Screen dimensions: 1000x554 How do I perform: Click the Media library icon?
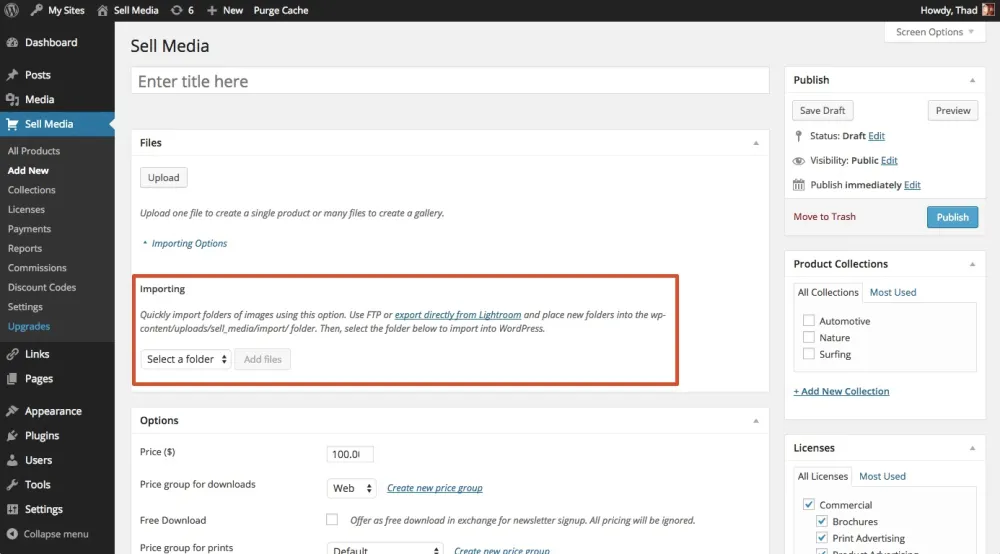point(12,99)
